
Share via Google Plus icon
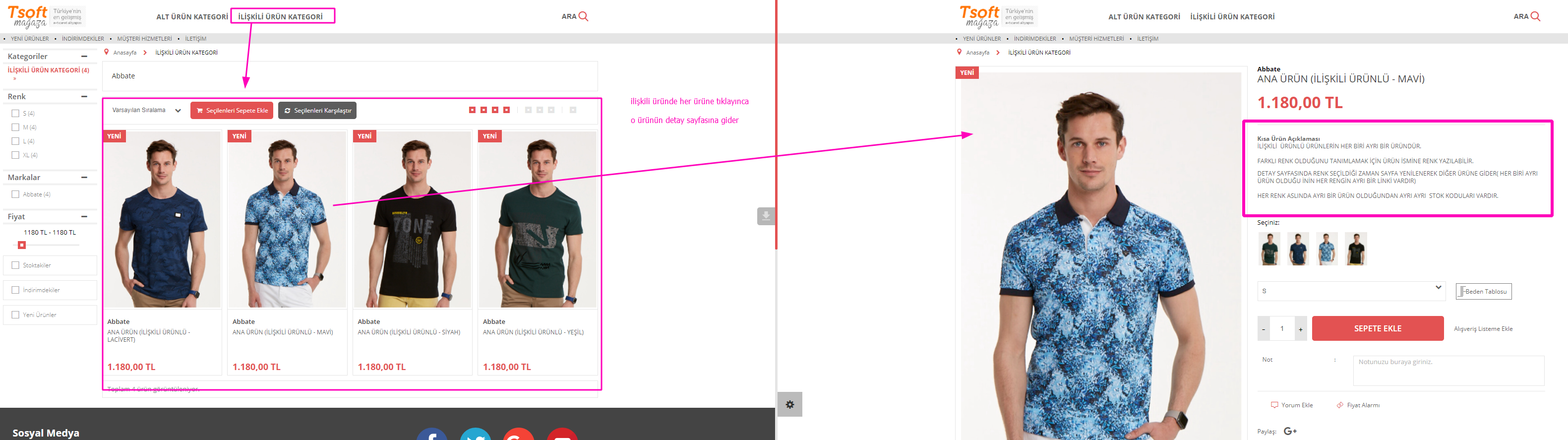point(1290,431)
